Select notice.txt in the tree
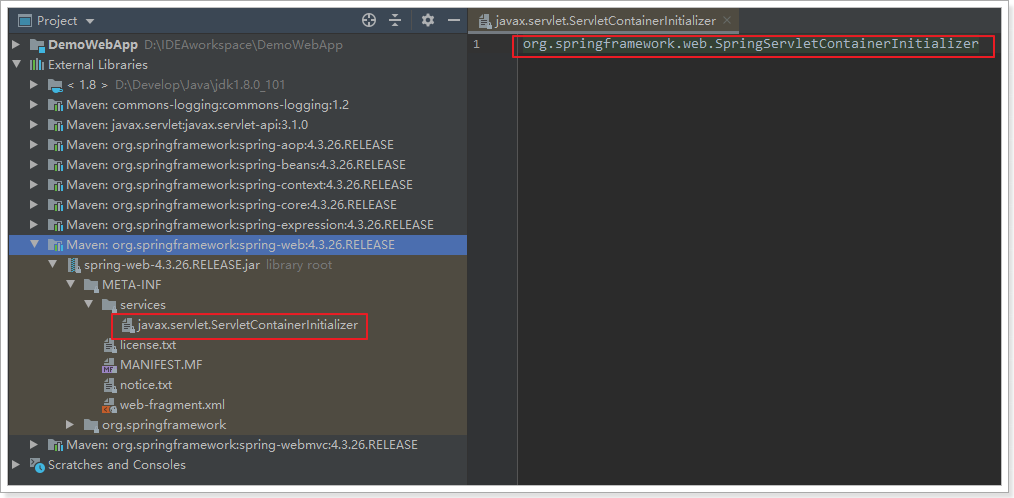Viewport: 1014px width, 498px height. 146,385
